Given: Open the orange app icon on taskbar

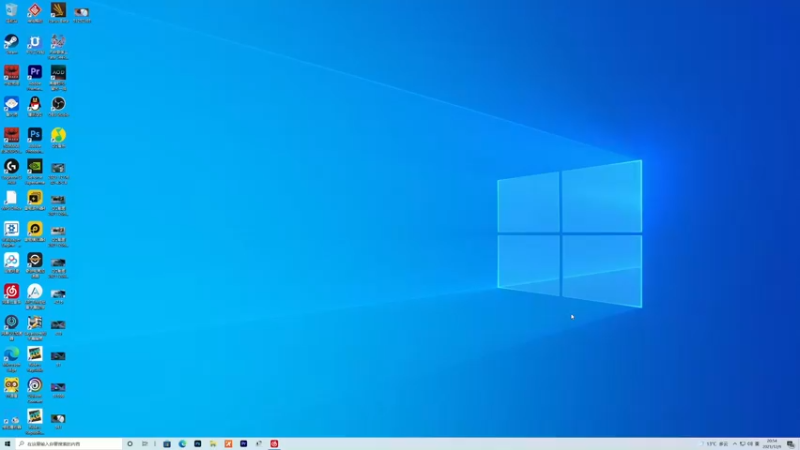Looking at the screenshot, I should 228,444.
